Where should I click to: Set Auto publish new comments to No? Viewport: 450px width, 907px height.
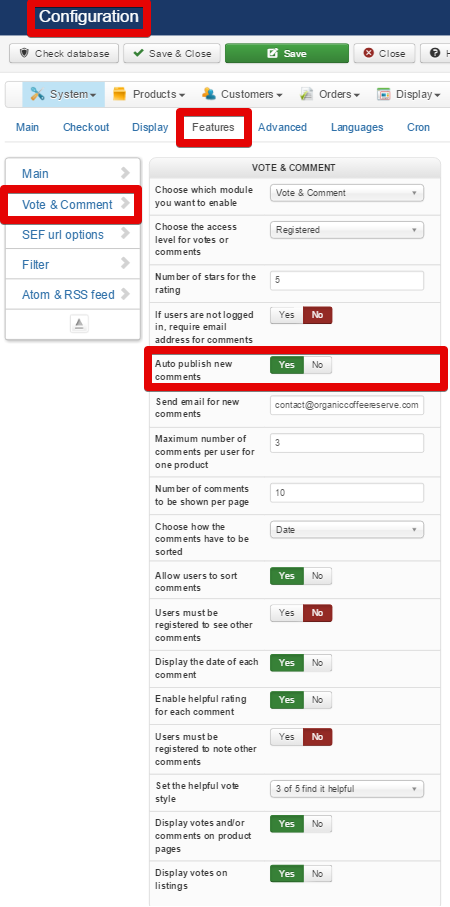318,364
